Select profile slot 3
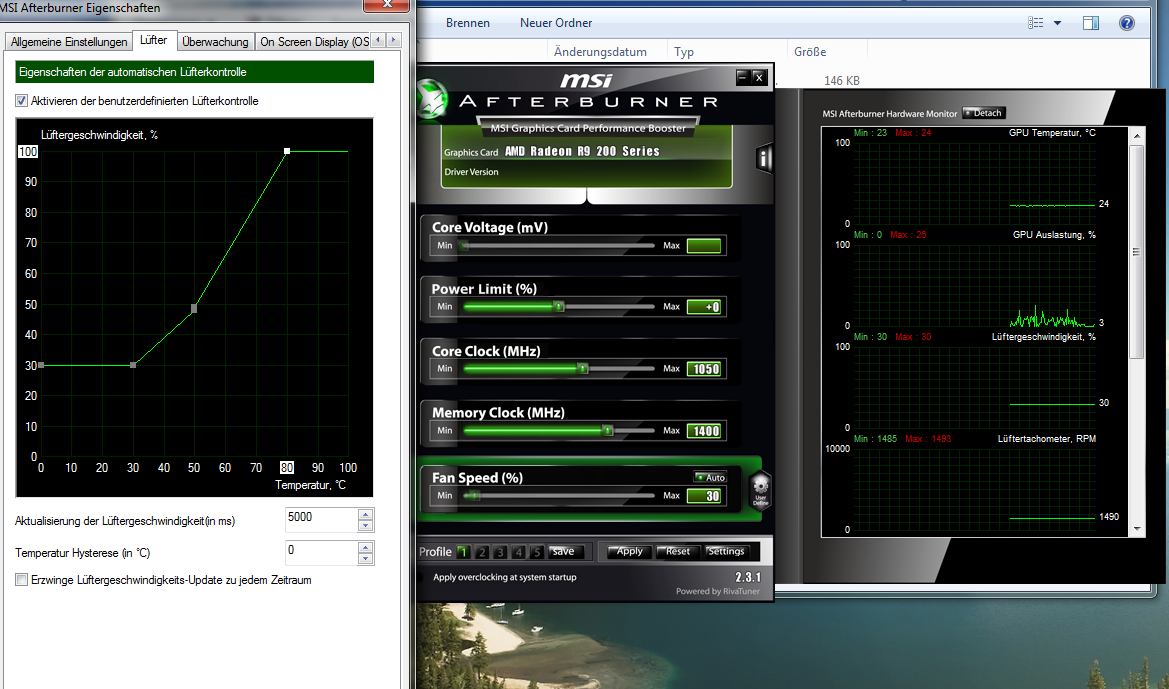 click(500, 552)
